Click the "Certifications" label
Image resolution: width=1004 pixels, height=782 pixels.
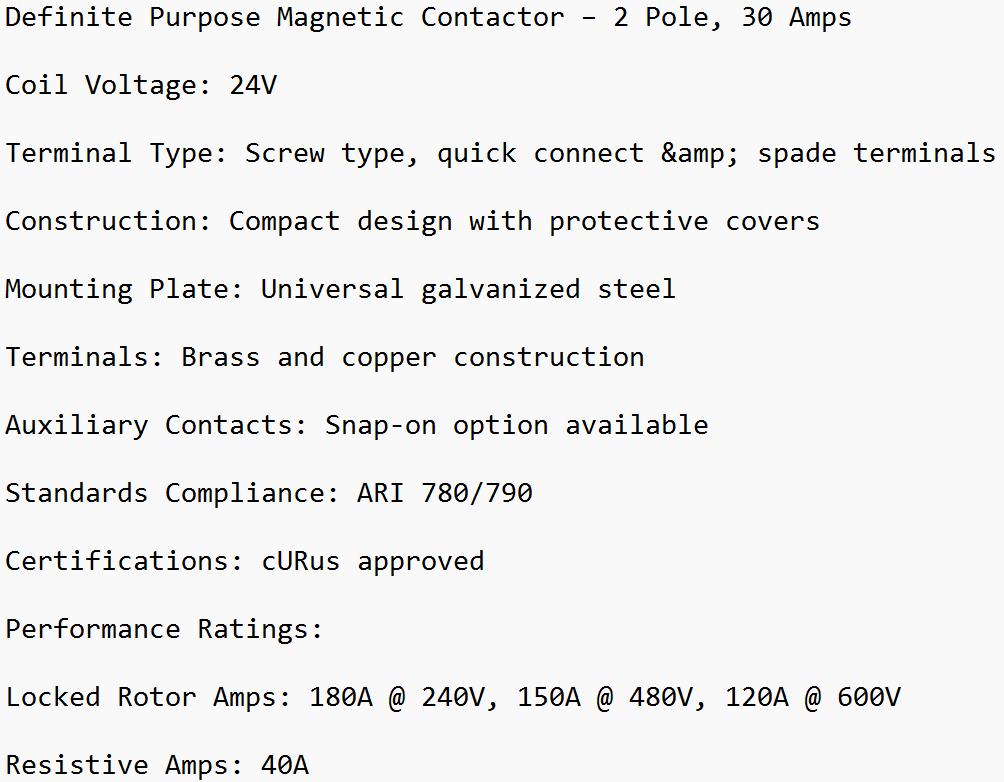coord(116,561)
